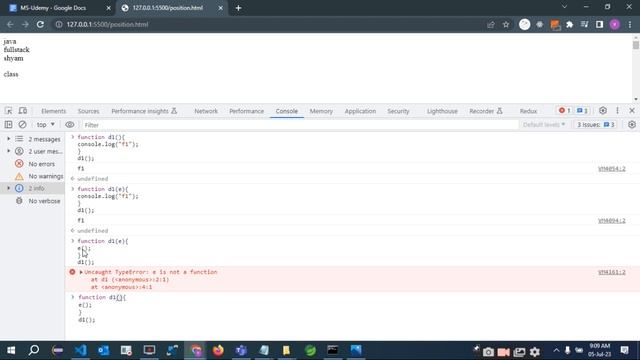Open a new browser tab
The height and width of the screenshot is (360, 640).
tap(238, 8)
